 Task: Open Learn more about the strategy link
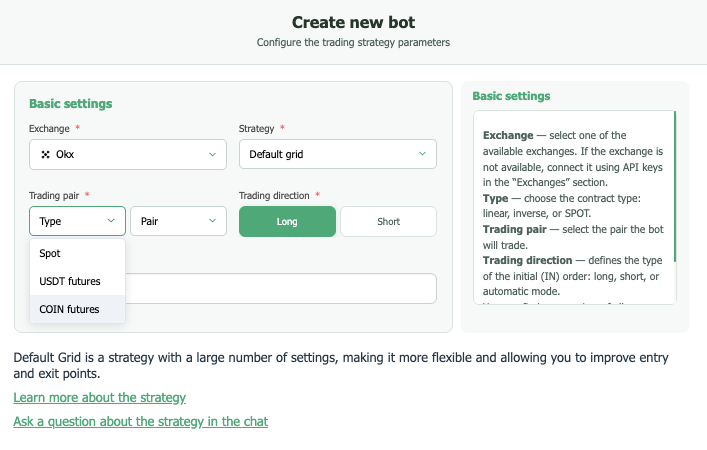(x=99, y=398)
